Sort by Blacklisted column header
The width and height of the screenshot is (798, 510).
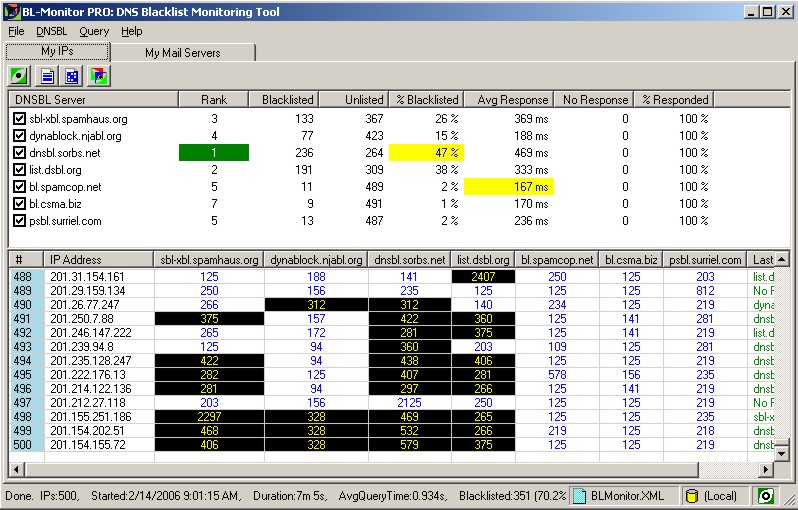(x=284, y=100)
